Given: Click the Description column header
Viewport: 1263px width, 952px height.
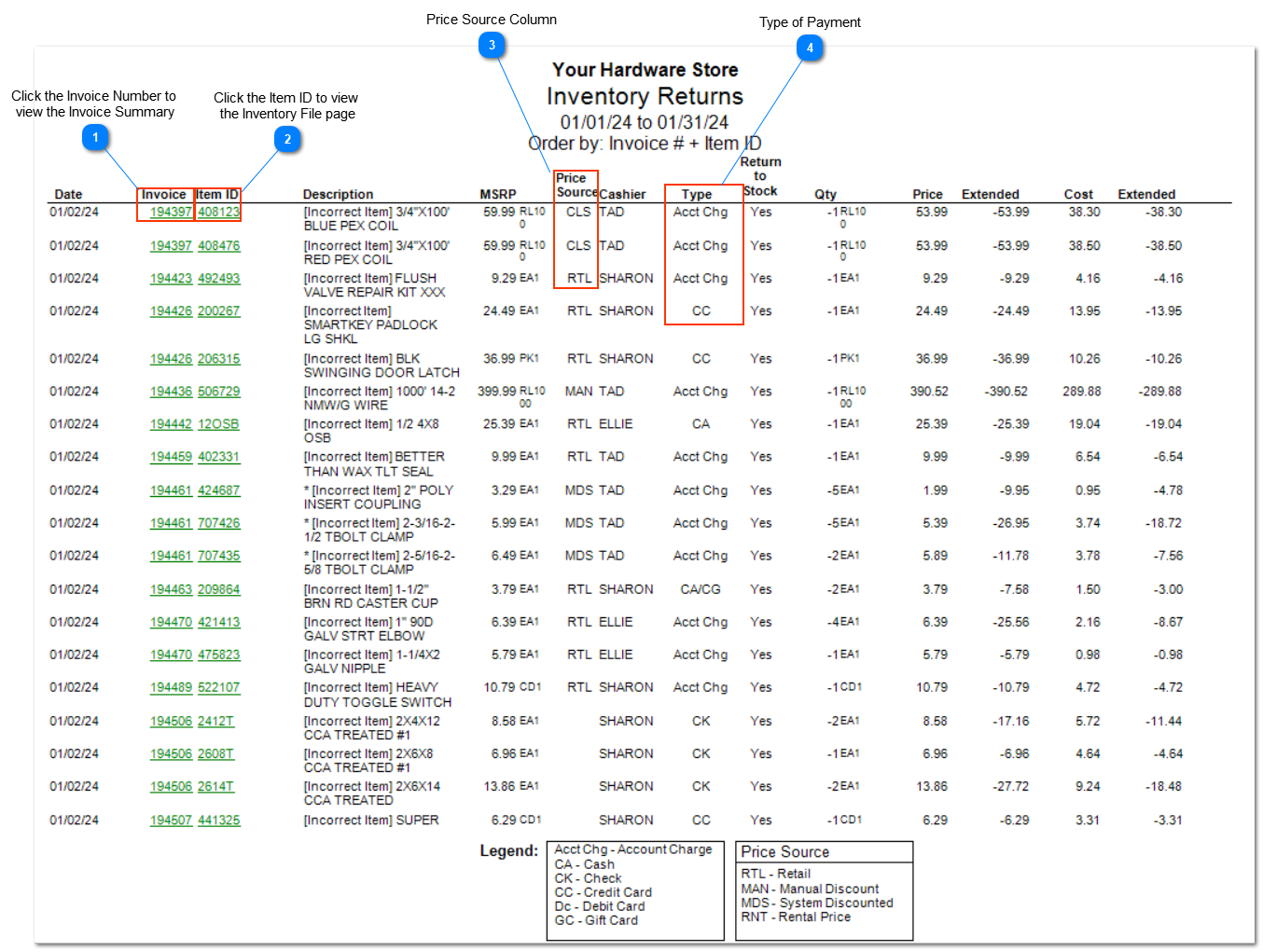Looking at the screenshot, I should point(338,195).
